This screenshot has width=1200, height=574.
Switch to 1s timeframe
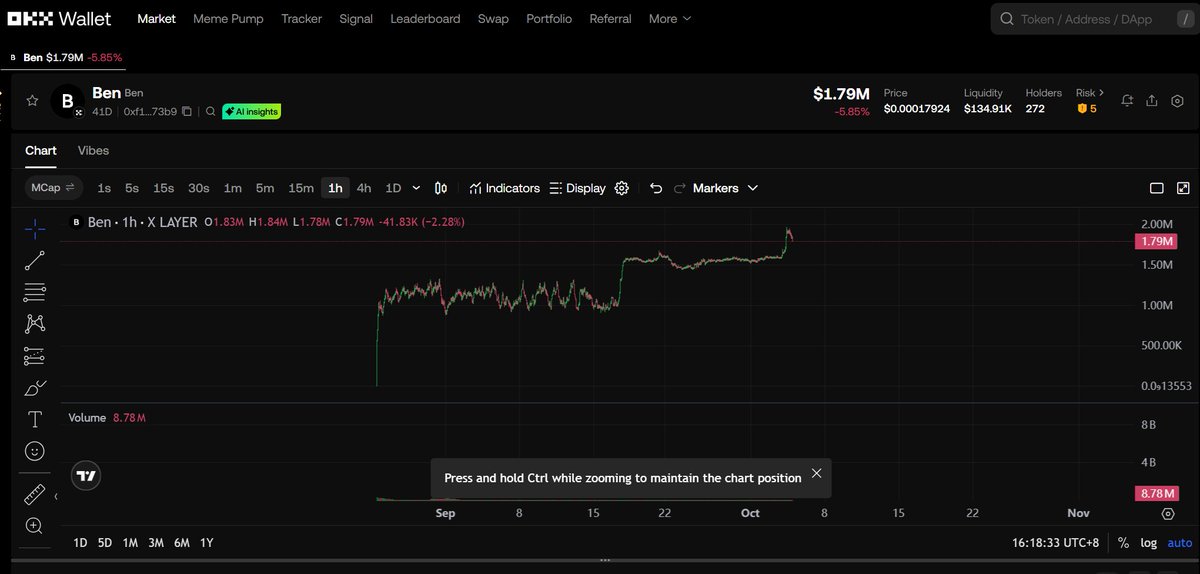[104, 188]
